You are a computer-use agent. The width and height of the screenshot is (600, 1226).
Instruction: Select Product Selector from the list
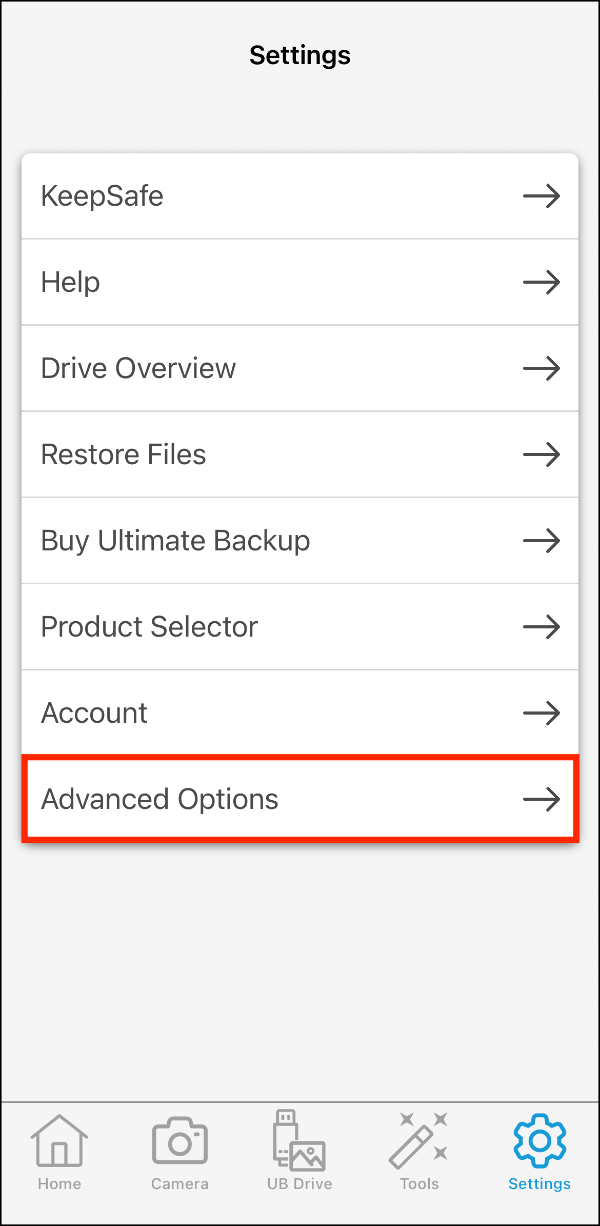(300, 627)
